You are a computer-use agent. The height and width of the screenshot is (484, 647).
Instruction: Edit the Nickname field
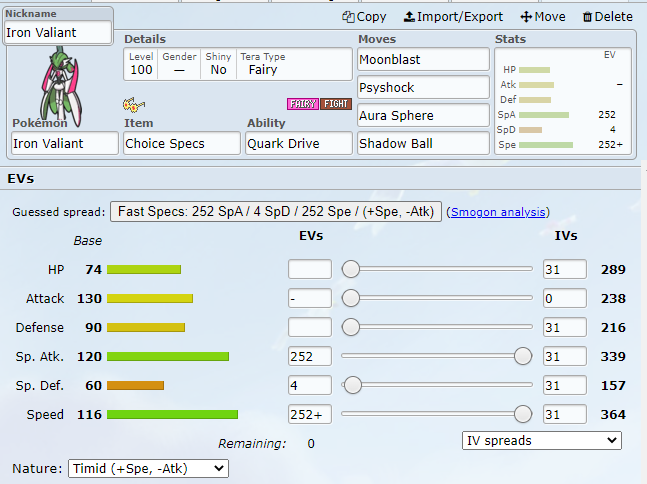[x=58, y=33]
